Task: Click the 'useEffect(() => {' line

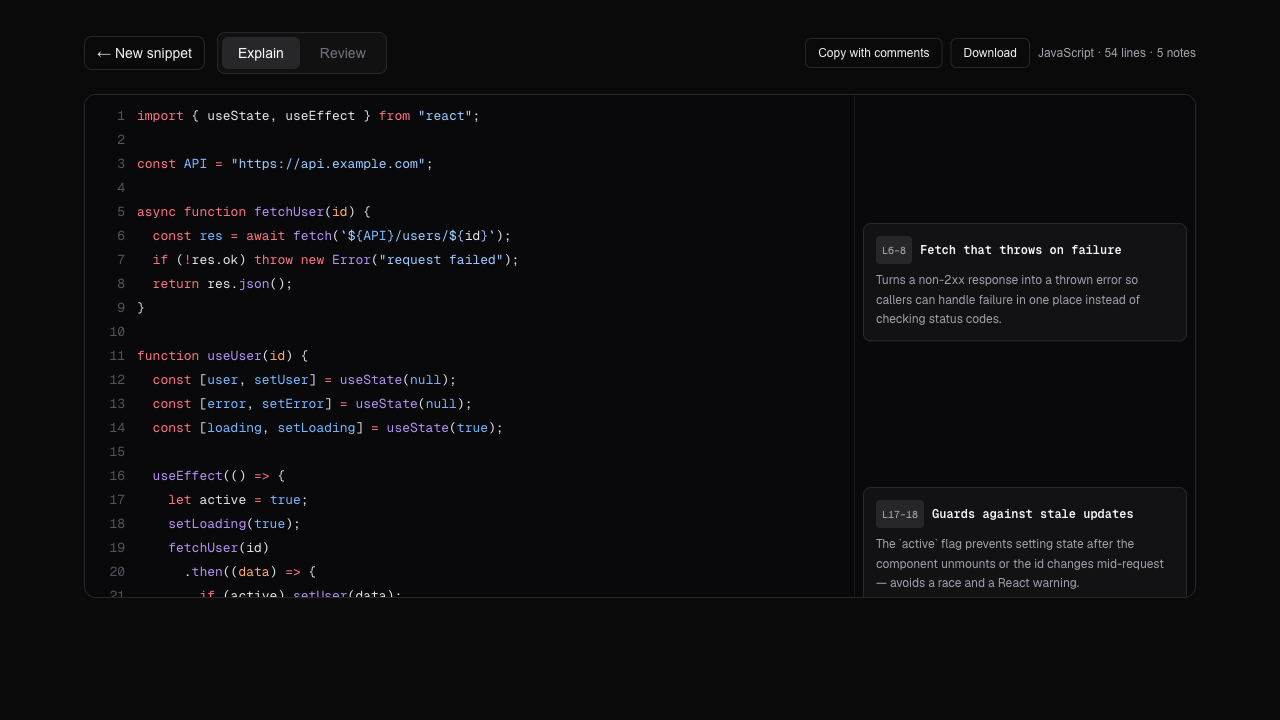Action: click(x=219, y=476)
